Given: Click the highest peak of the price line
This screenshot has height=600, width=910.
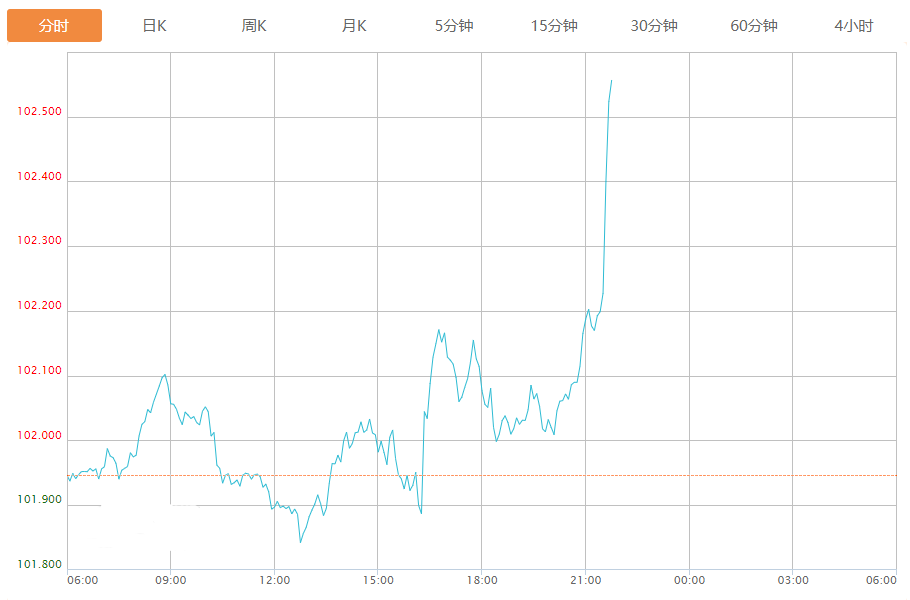Looking at the screenshot, I should tap(611, 80).
